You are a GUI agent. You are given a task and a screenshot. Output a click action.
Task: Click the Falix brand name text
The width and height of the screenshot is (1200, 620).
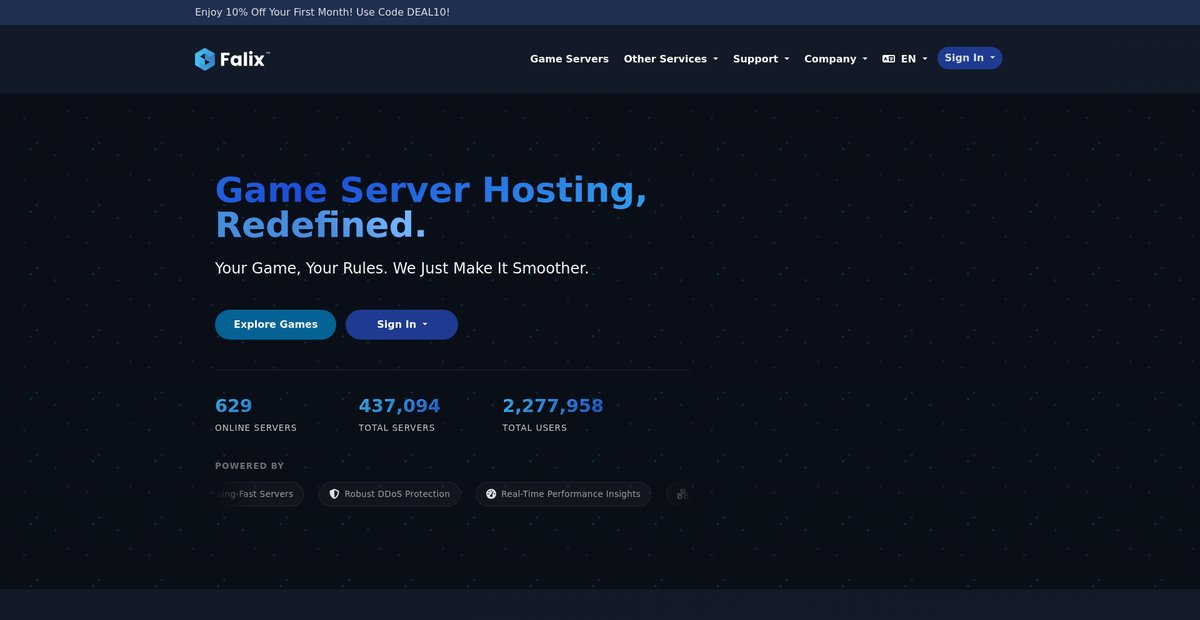[244, 59]
